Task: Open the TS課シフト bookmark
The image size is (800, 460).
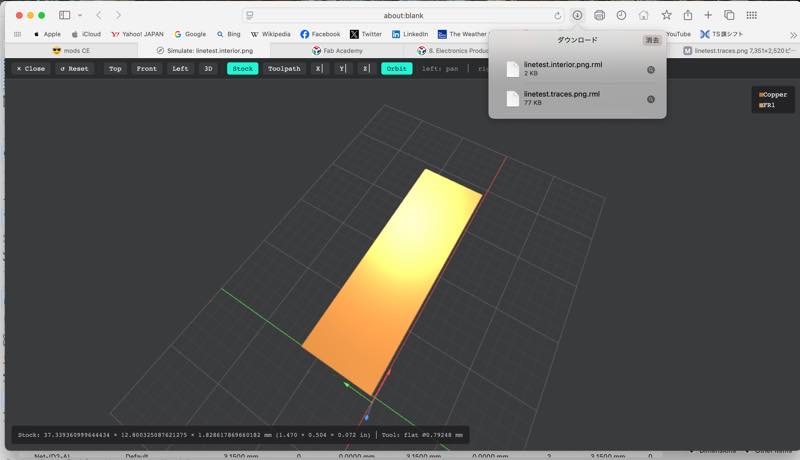Action: pyautogui.click(x=721, y=34)
